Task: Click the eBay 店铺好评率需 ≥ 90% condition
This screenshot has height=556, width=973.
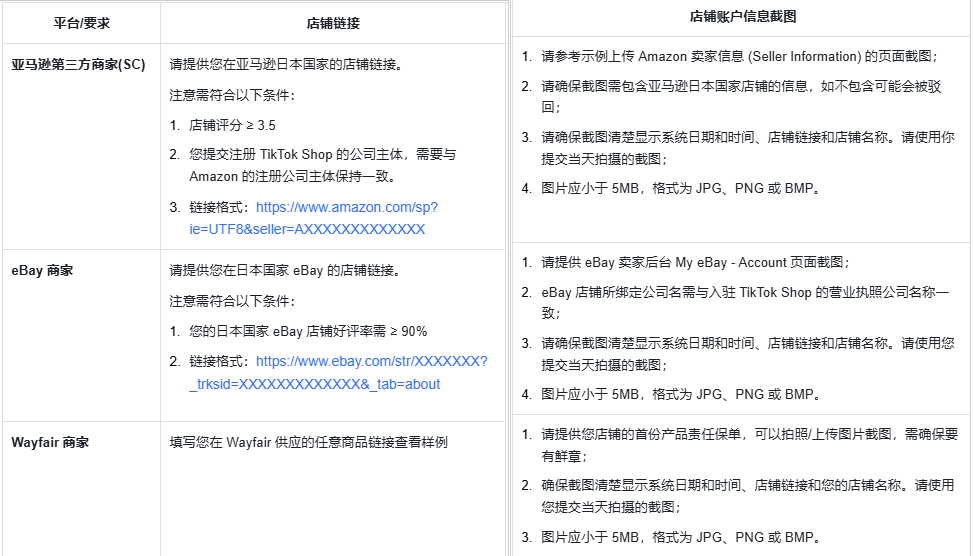Action: [308, 331]
